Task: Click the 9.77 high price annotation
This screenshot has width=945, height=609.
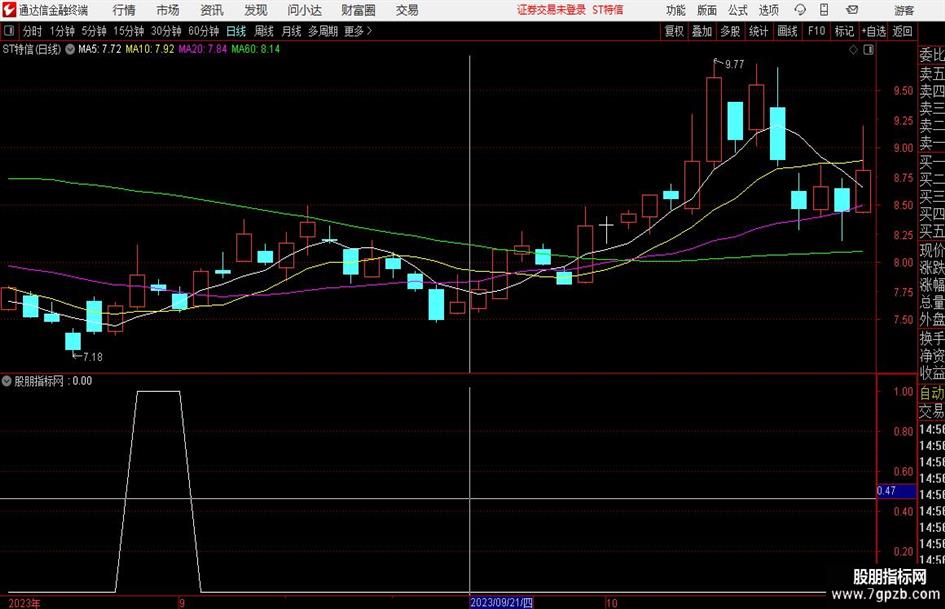Action: 734,65
